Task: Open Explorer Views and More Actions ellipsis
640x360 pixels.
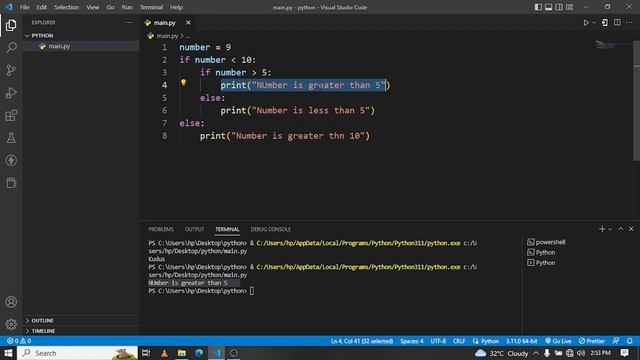Action: 129,22
